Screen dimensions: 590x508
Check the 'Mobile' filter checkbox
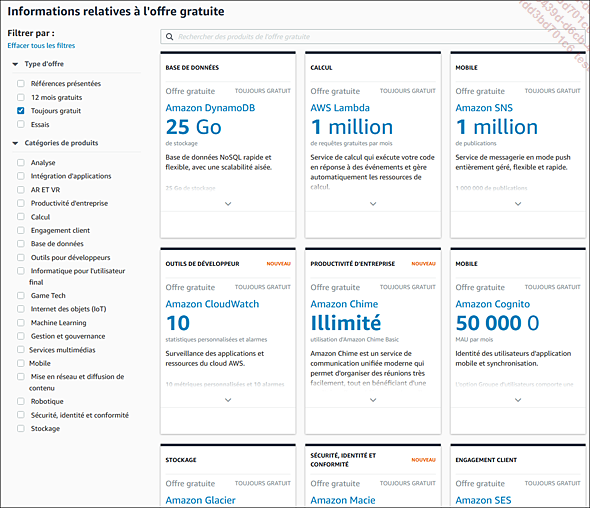[x=21, y=363]
